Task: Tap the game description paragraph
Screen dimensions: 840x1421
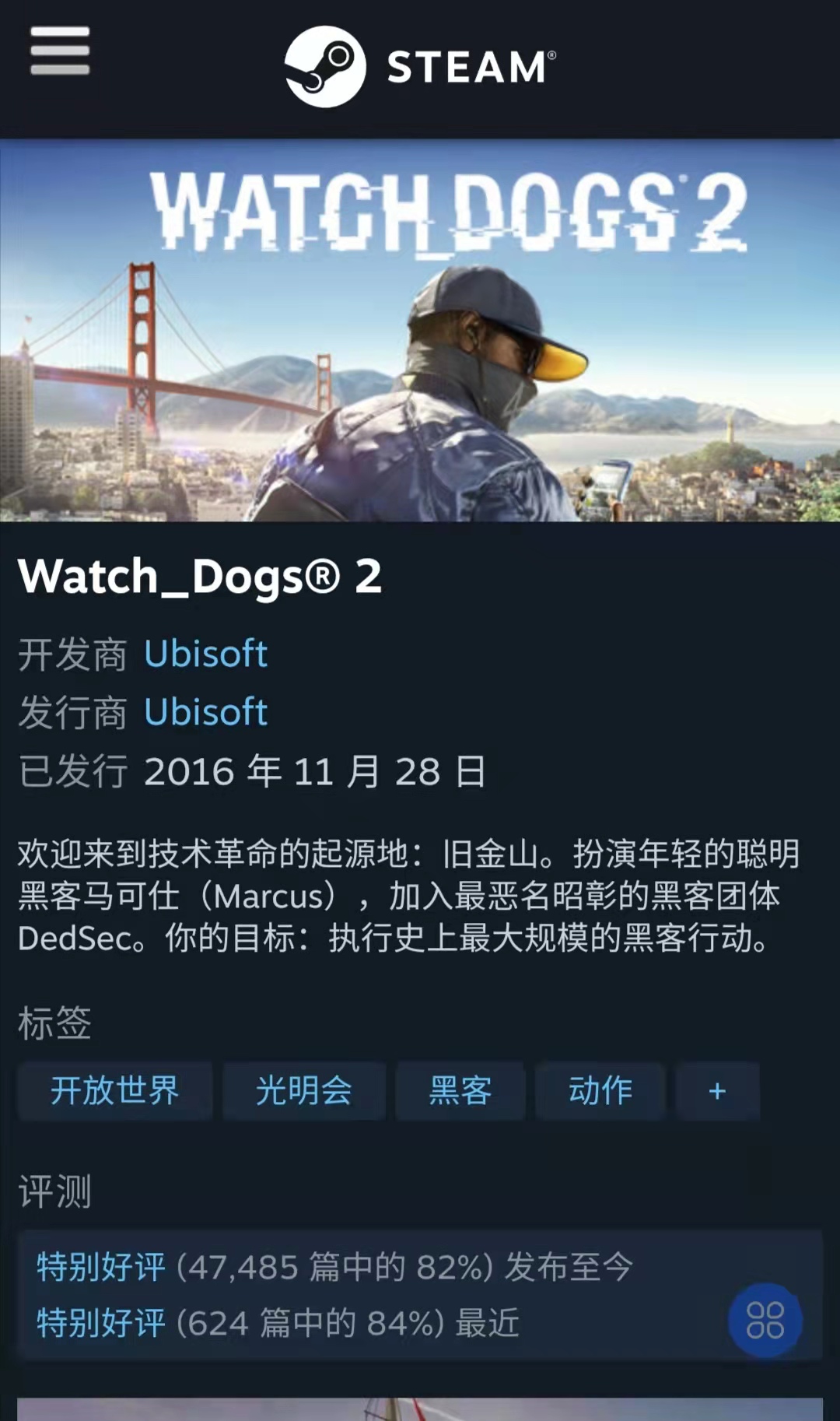Action: [409, 896]
